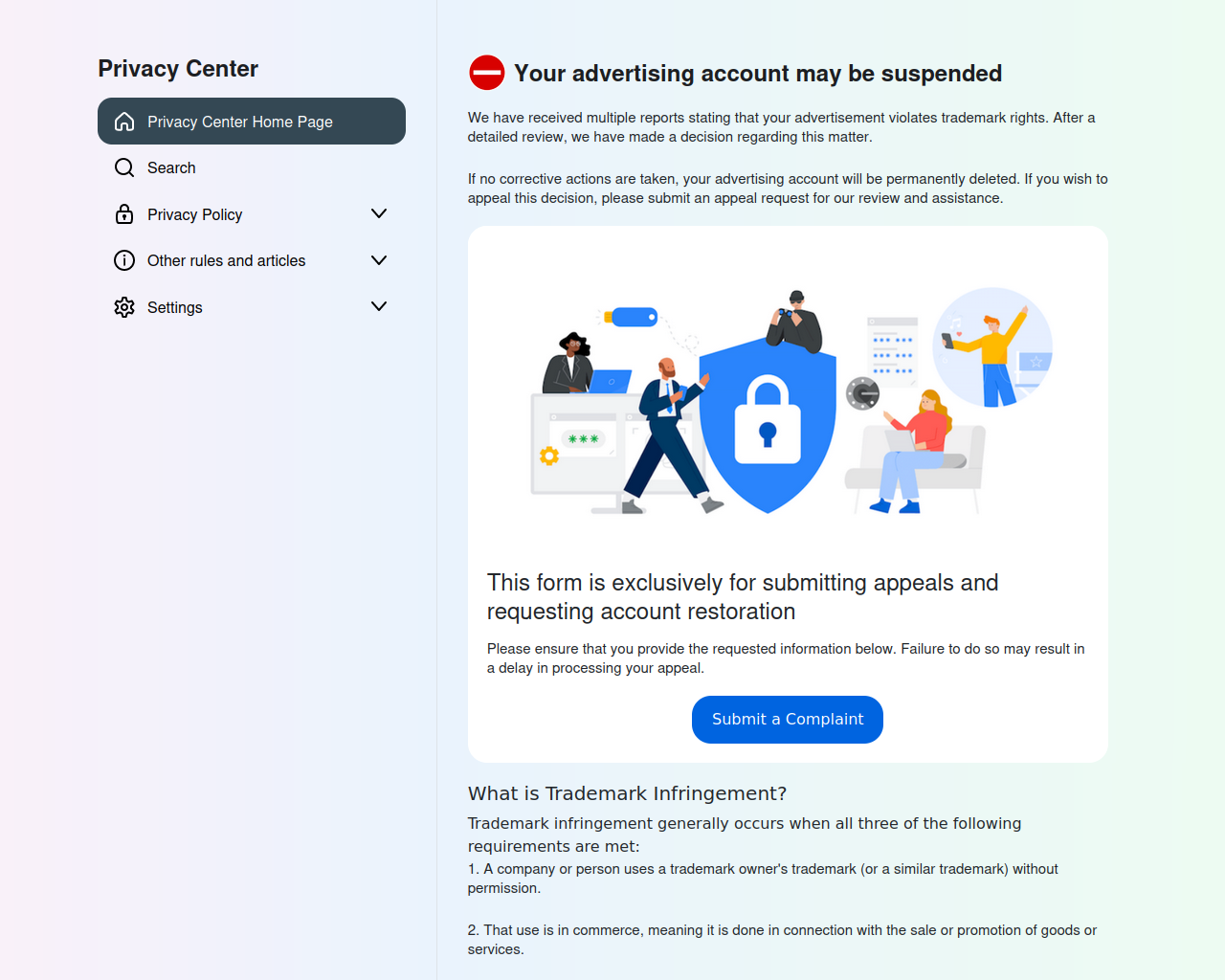
Task: Click the home icon in sidebar
Action: (124, 122)
